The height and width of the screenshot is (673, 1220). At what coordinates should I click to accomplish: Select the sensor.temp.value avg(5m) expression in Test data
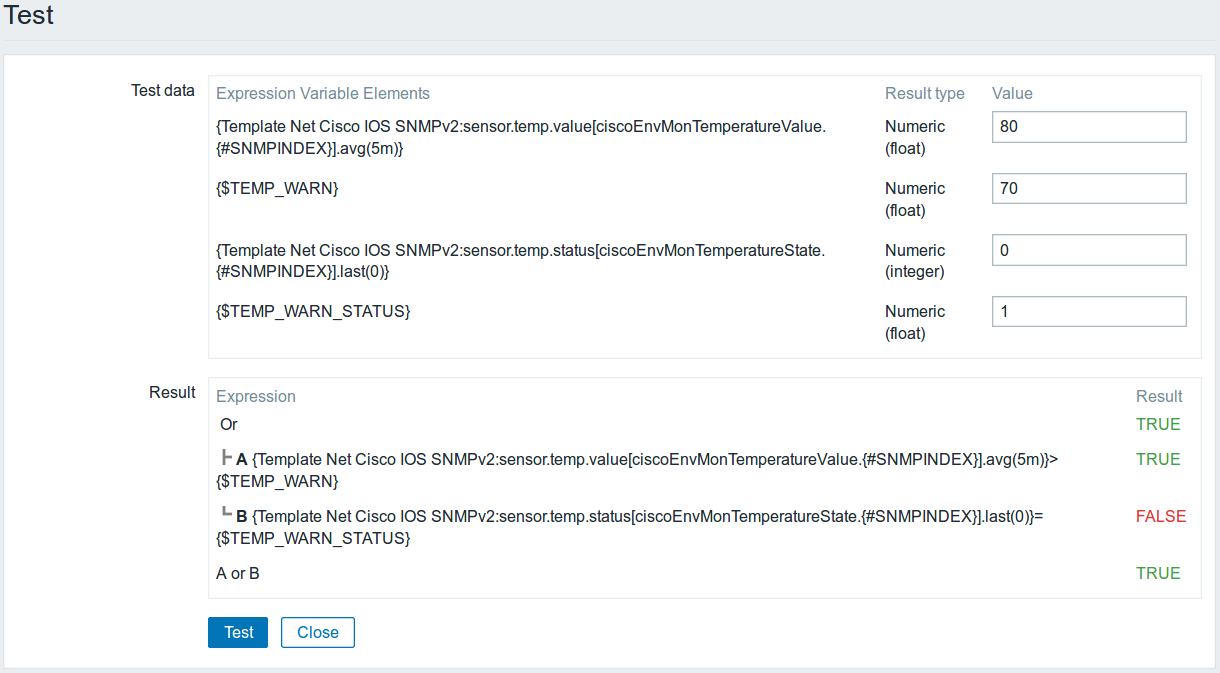tap(521, 138)
